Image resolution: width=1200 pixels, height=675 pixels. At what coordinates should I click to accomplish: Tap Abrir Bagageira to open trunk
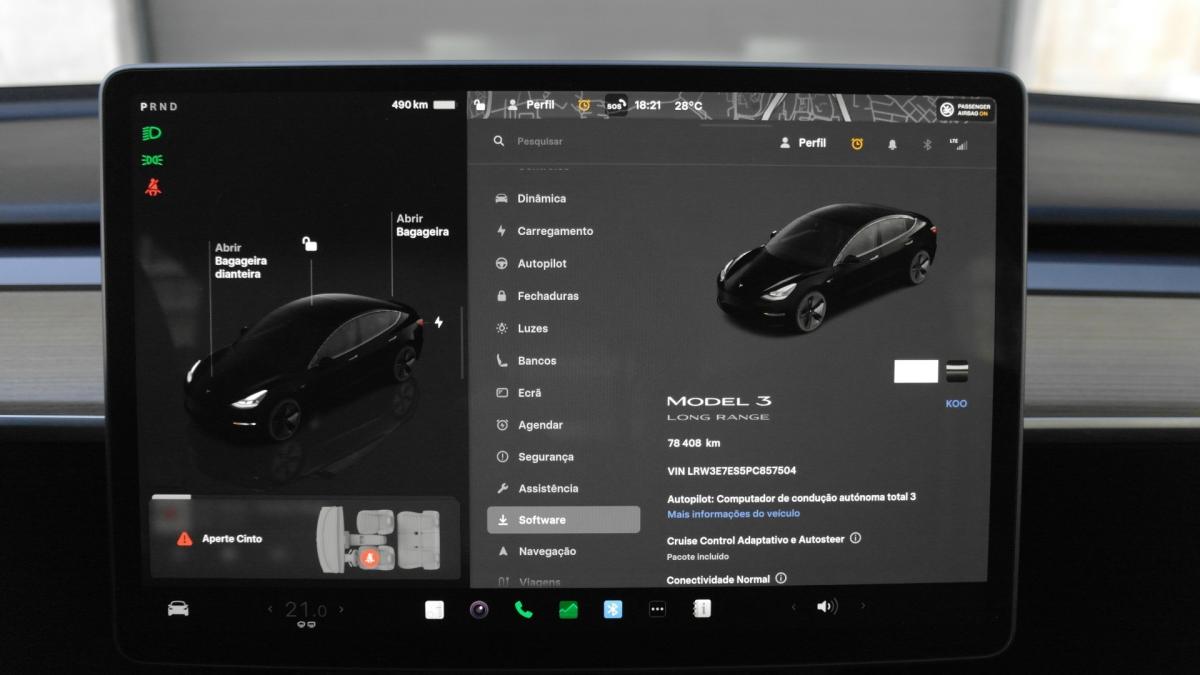[x=422, y=225]
